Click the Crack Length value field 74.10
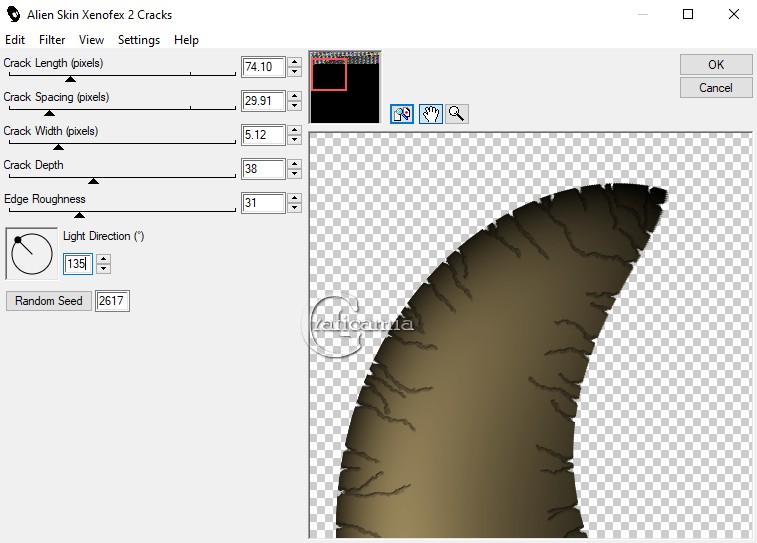Viewport: 757px width, 543px height. (263, 67)
